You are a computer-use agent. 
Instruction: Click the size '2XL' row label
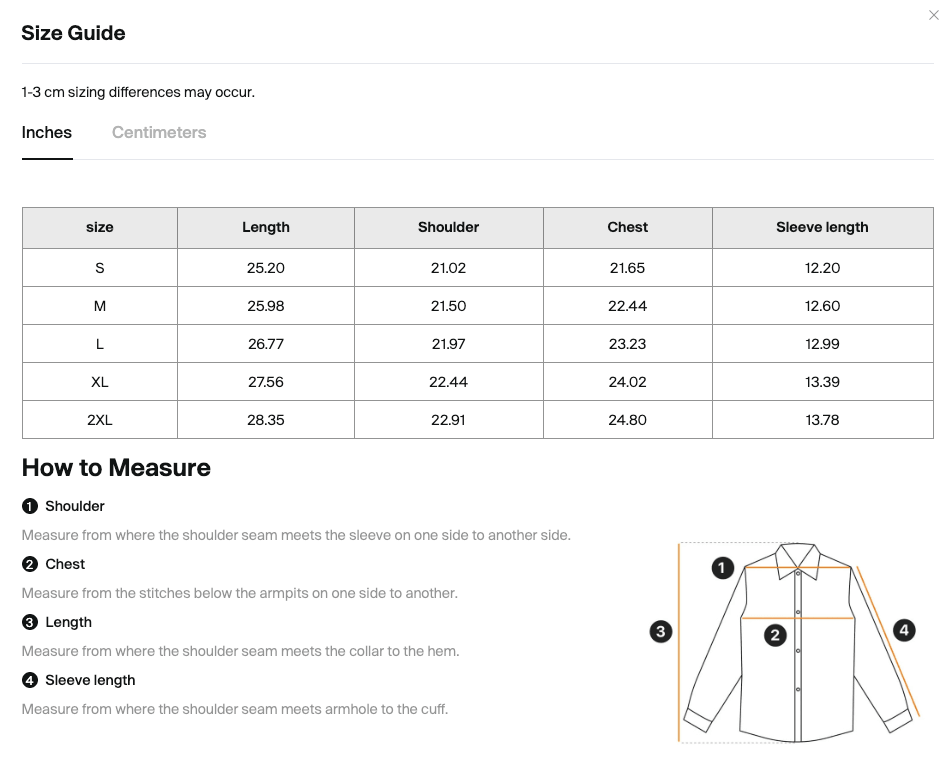100,420
